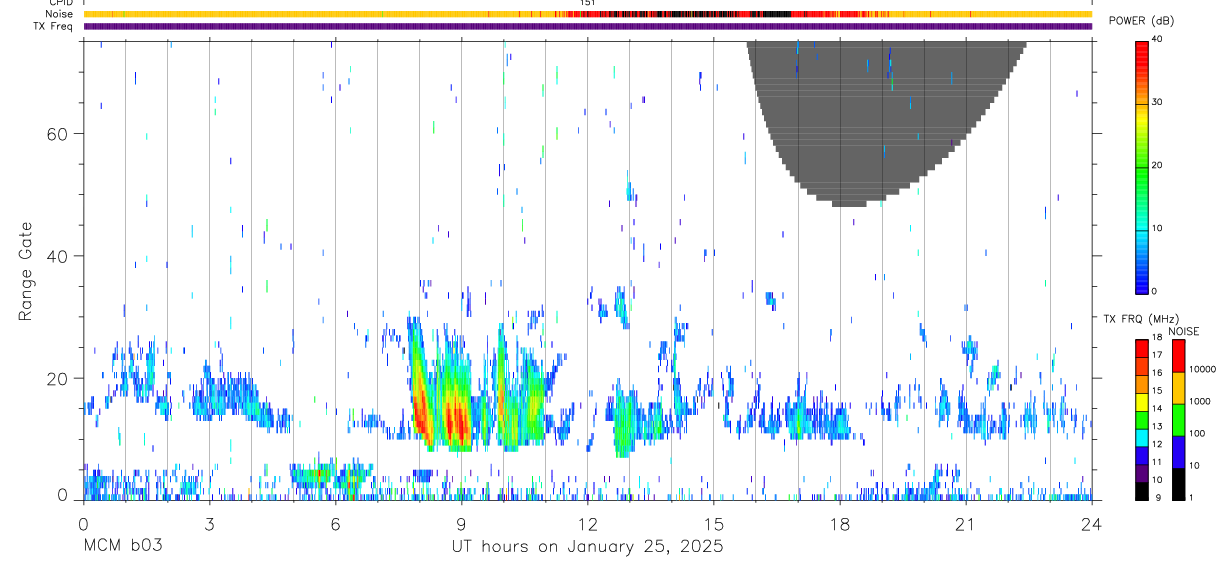1228x567 pixels.
Task: Select the red segment of NOISE color bar
Action: (x=1177, y=357)
